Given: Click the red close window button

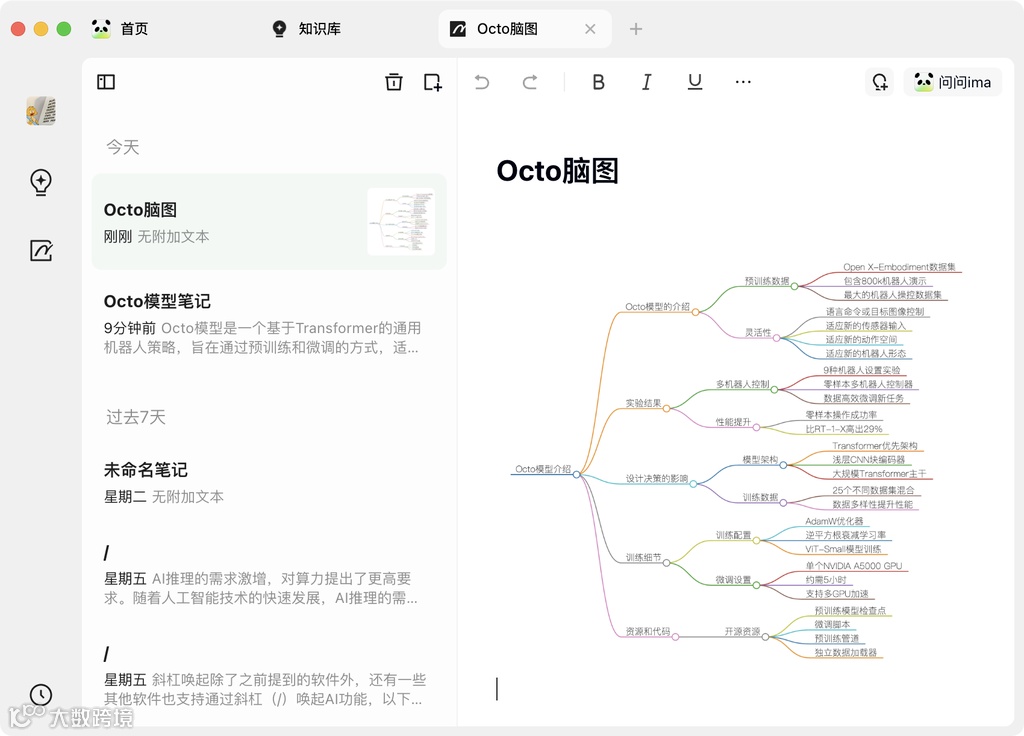Looking at the screenshot, I should click(18, 29).
